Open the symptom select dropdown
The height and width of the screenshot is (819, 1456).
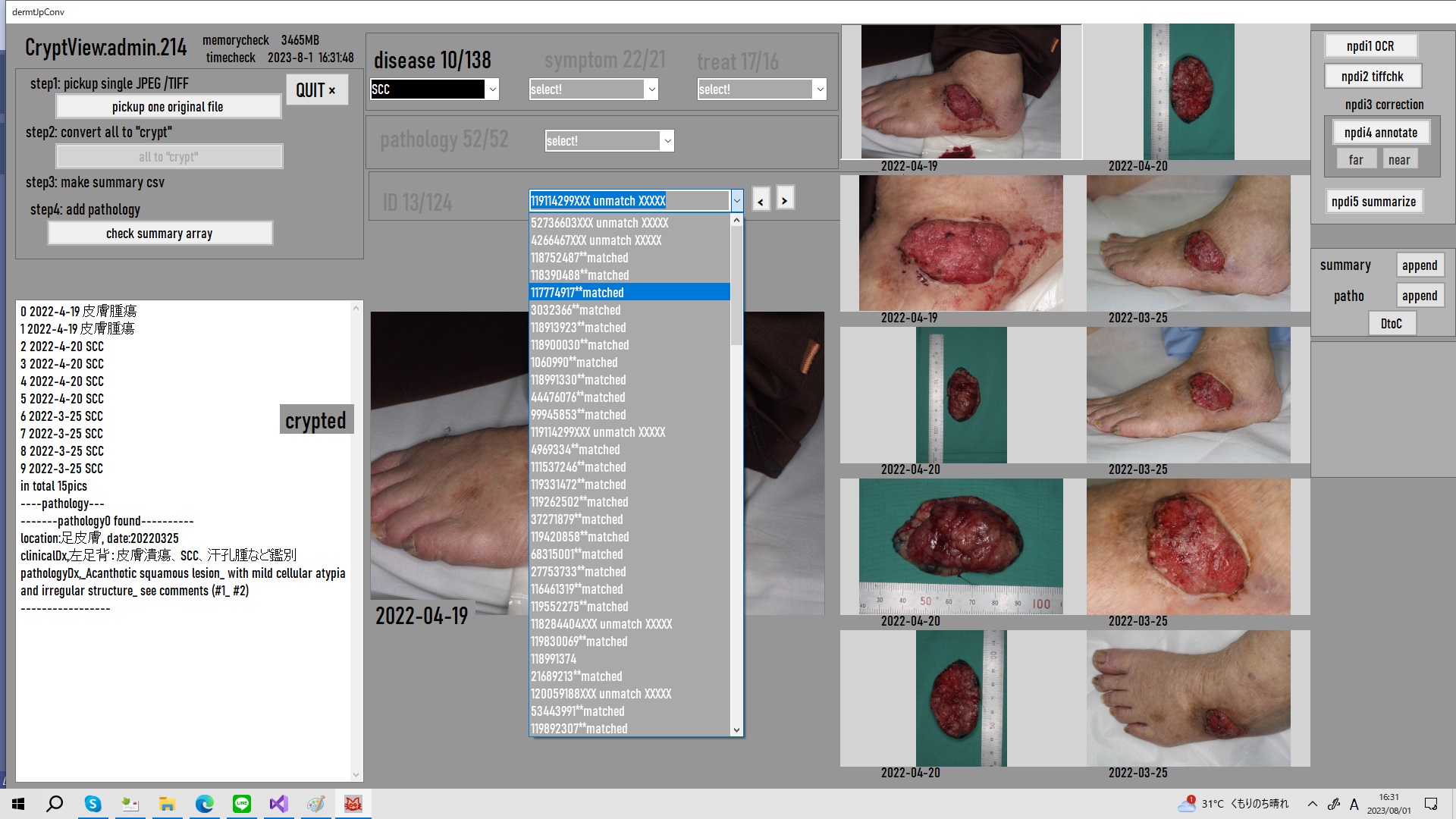click(651, 89)
